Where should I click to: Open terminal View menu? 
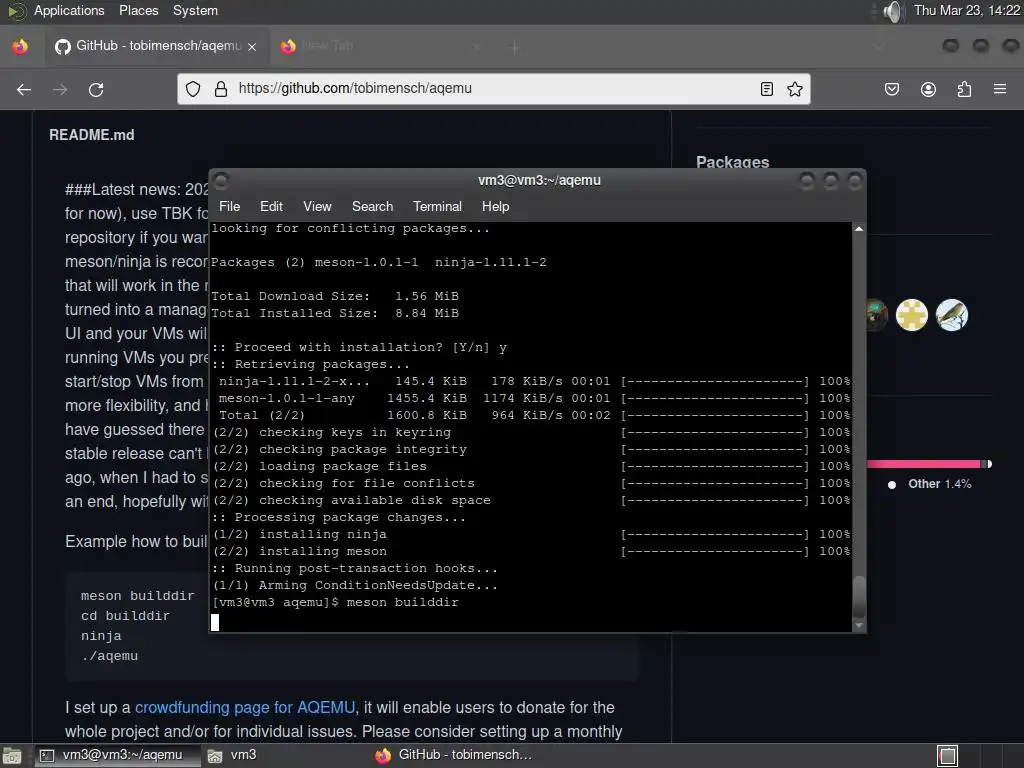tap(317, 206)
